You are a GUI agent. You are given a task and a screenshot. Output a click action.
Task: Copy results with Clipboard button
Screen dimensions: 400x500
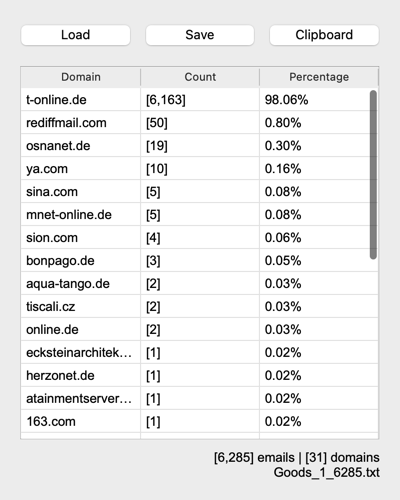324,35
